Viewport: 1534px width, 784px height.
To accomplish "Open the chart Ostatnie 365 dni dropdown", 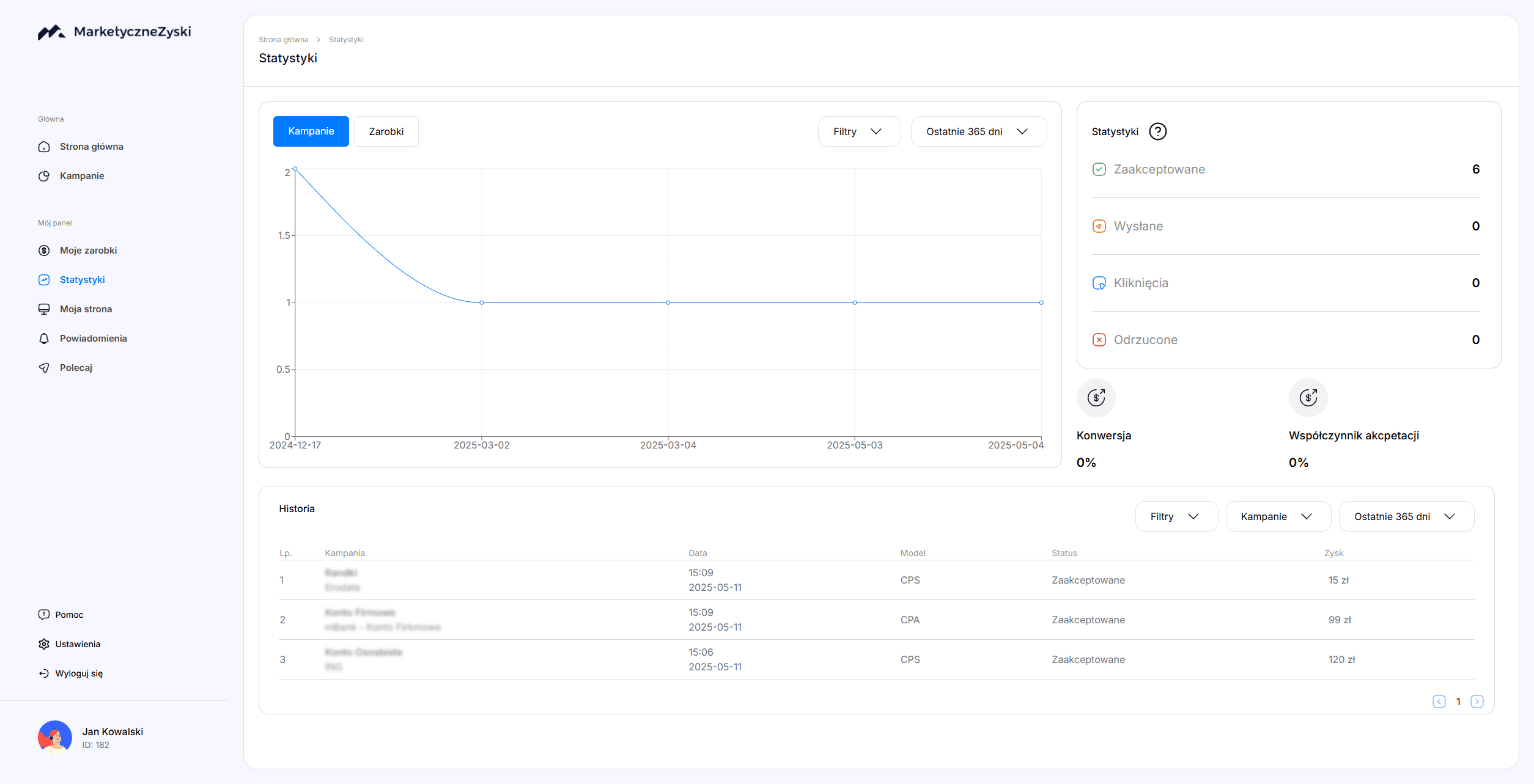I will click(978, 131).
